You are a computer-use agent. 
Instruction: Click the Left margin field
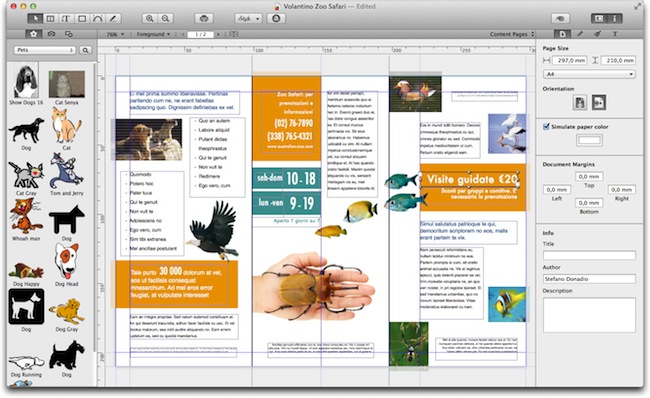(557, 189)
